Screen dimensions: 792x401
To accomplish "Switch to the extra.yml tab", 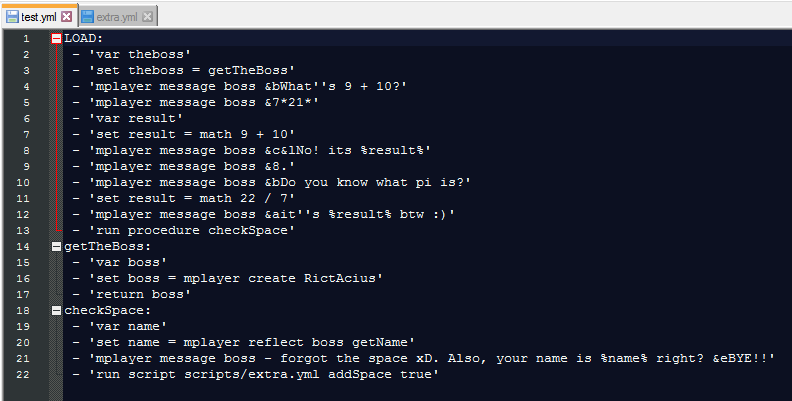I will point(117,17).
